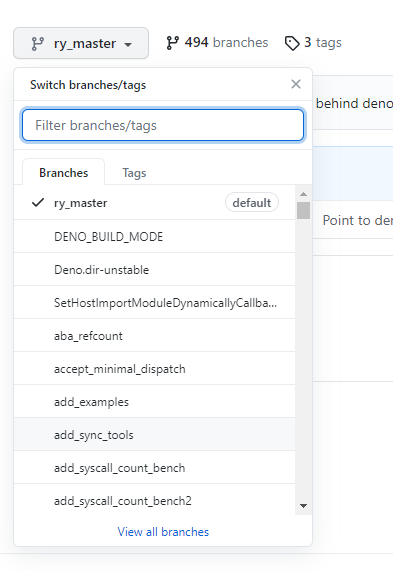Focus the Filter branches/tags input
The height and width of the screenshot is (571, 393).
tap(163, 125)
